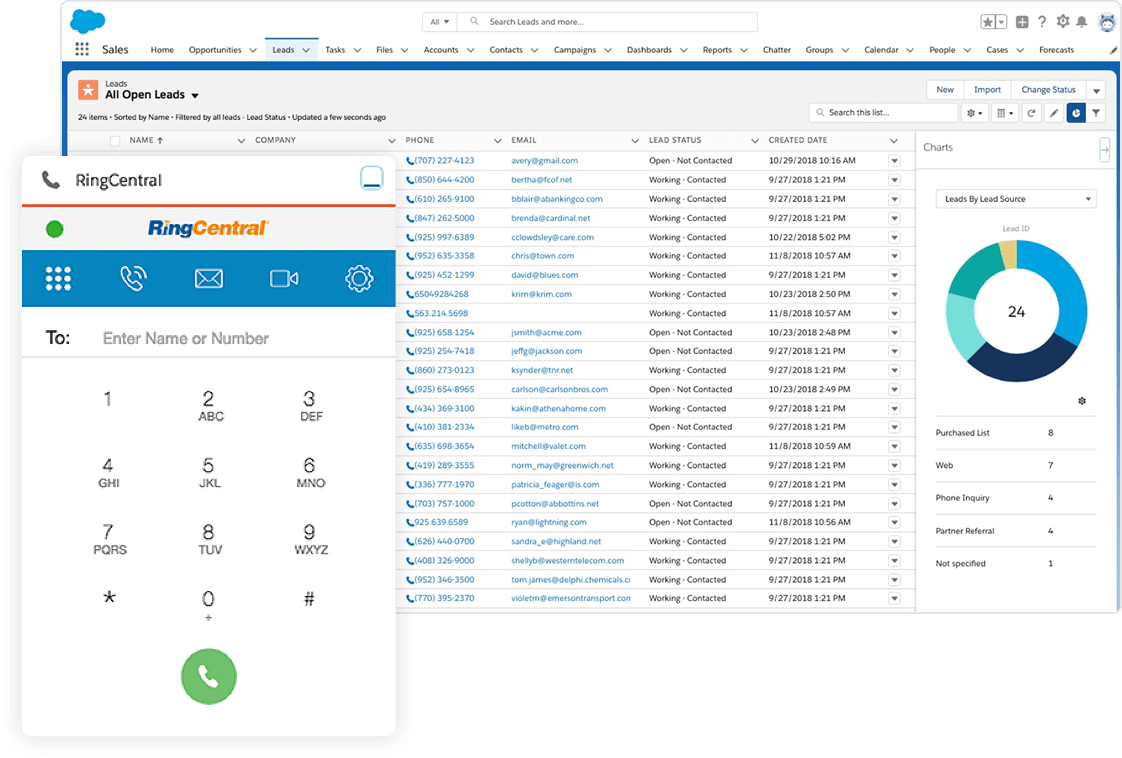Click the Change Status button
Viewport: 1122px width, 758px height.
point(1048,90)
